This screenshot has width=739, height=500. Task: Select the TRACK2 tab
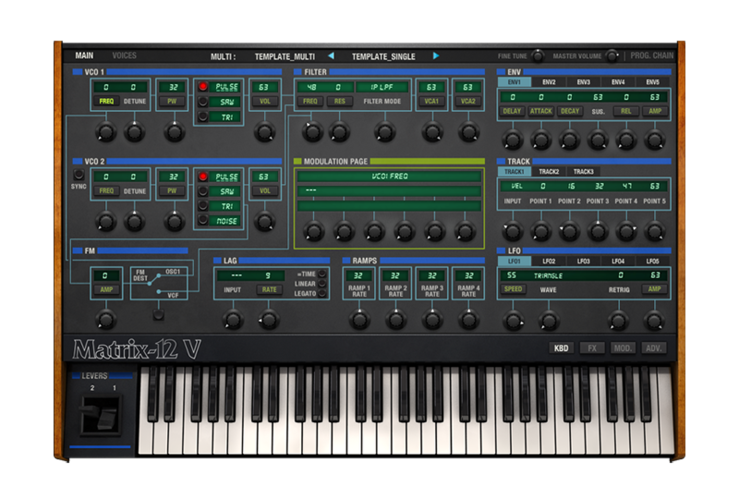[549, 172]
